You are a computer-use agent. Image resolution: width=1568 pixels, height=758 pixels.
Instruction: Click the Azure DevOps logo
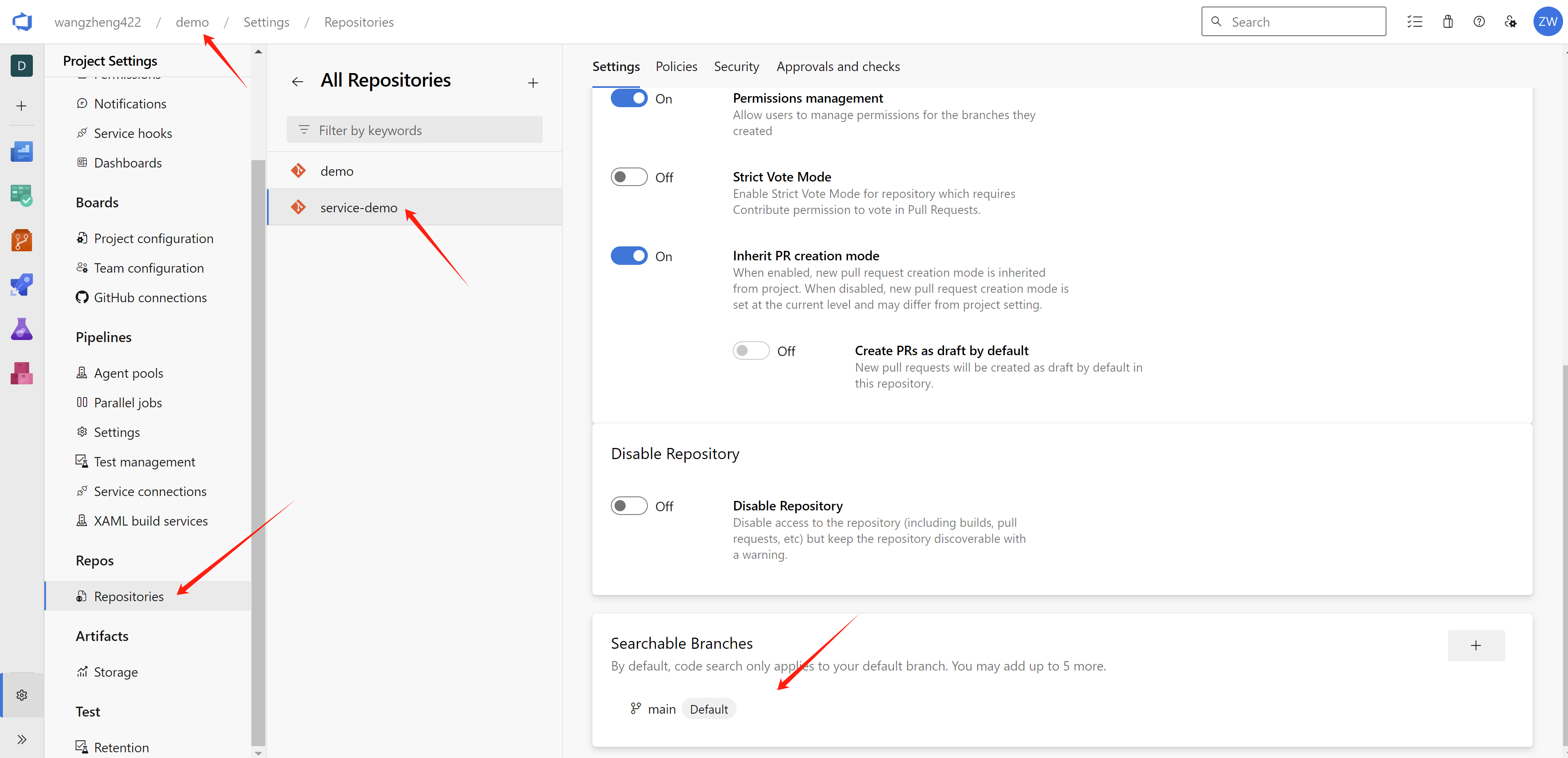[x=22, y=22]
